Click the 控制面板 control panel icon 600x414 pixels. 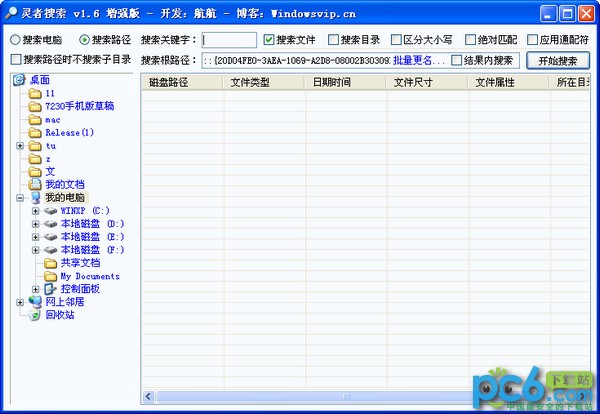[50, 289]
